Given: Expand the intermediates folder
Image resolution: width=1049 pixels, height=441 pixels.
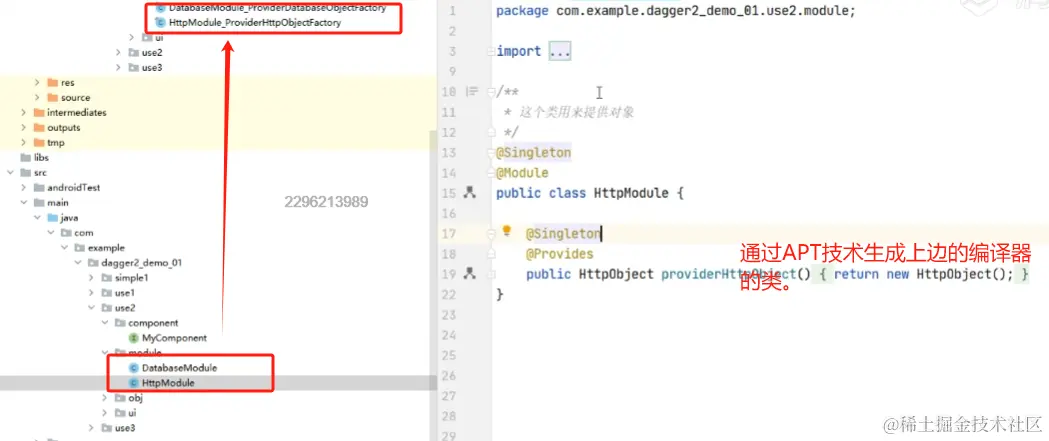Looking at the screenshot, I should (x=23, y=112).
